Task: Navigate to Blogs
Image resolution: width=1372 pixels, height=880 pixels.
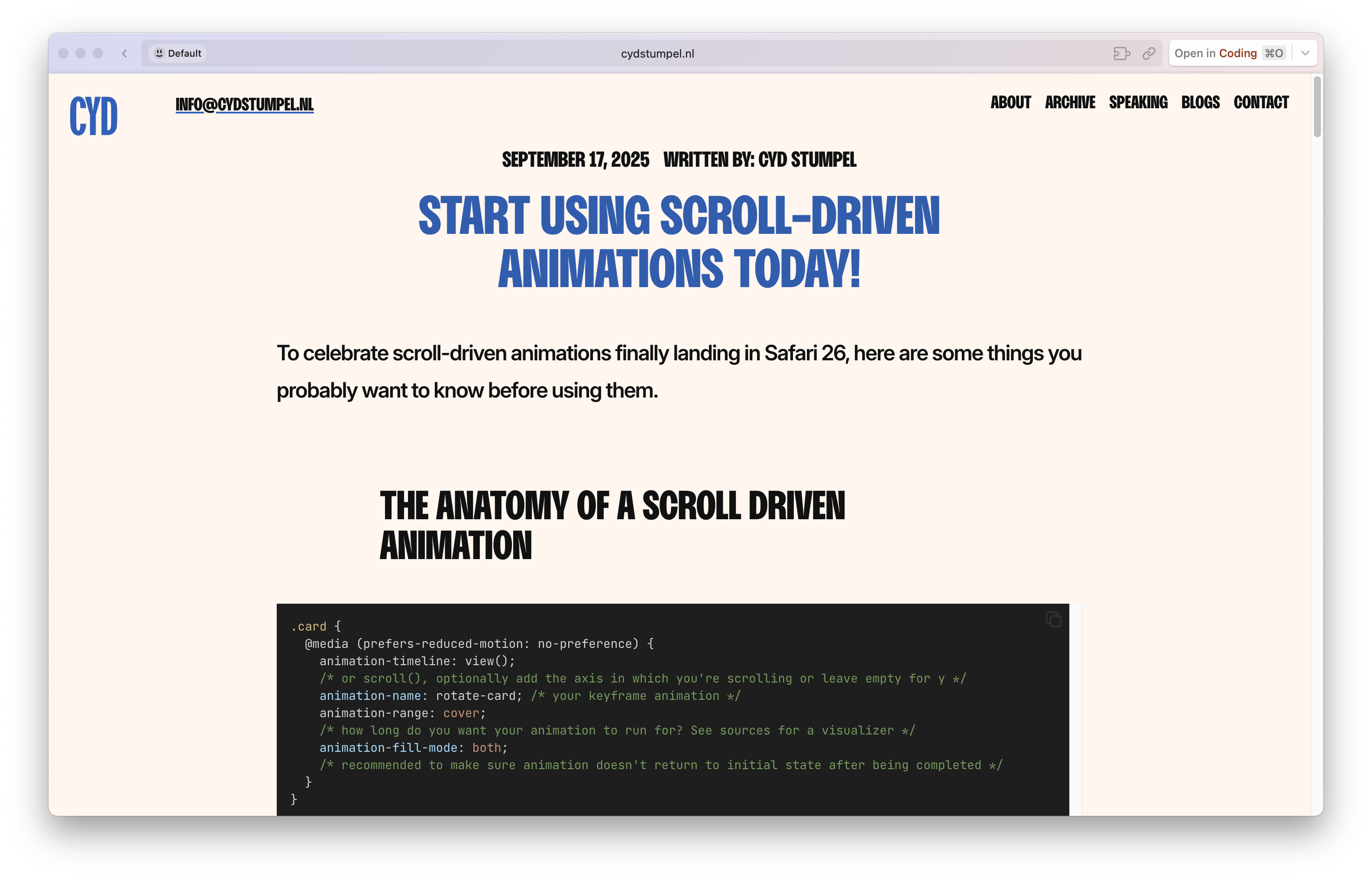Action: click(1200, 102)
